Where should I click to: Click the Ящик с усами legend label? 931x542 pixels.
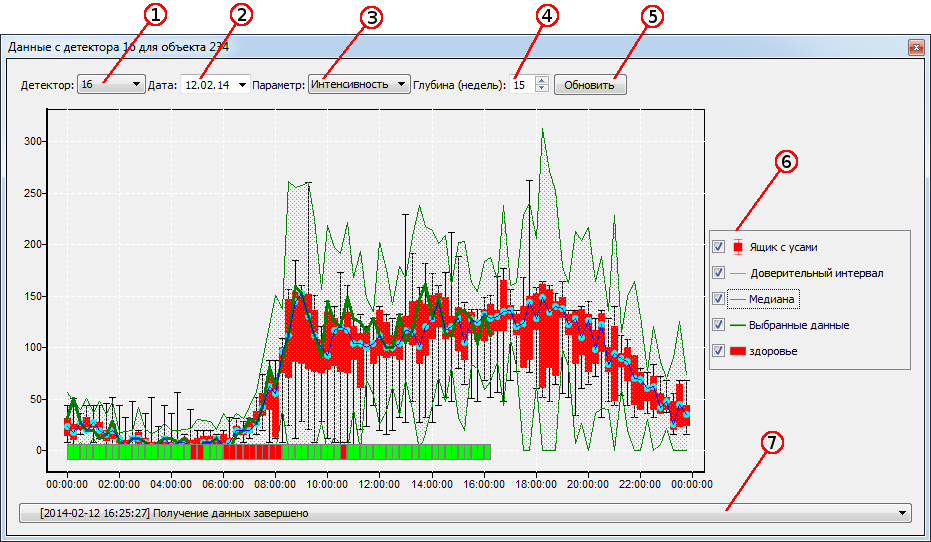click(783, 247)
